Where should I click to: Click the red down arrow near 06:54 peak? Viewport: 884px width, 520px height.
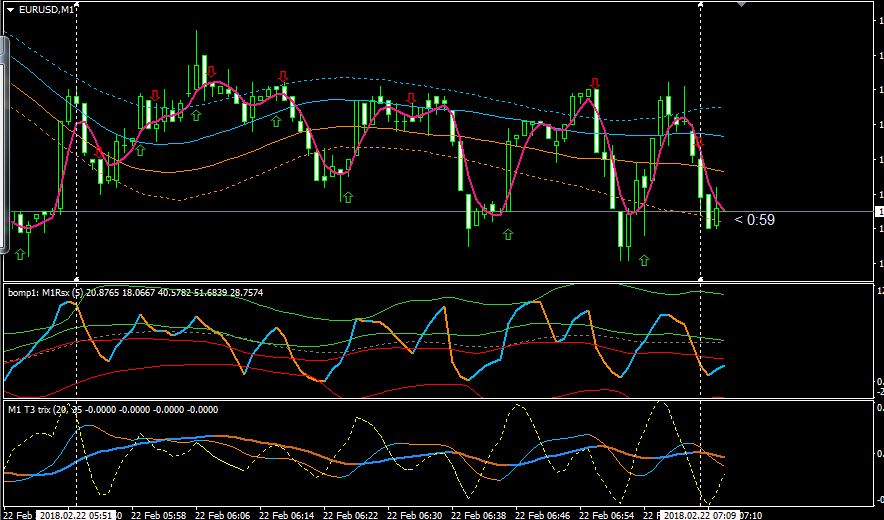point(594,83)
